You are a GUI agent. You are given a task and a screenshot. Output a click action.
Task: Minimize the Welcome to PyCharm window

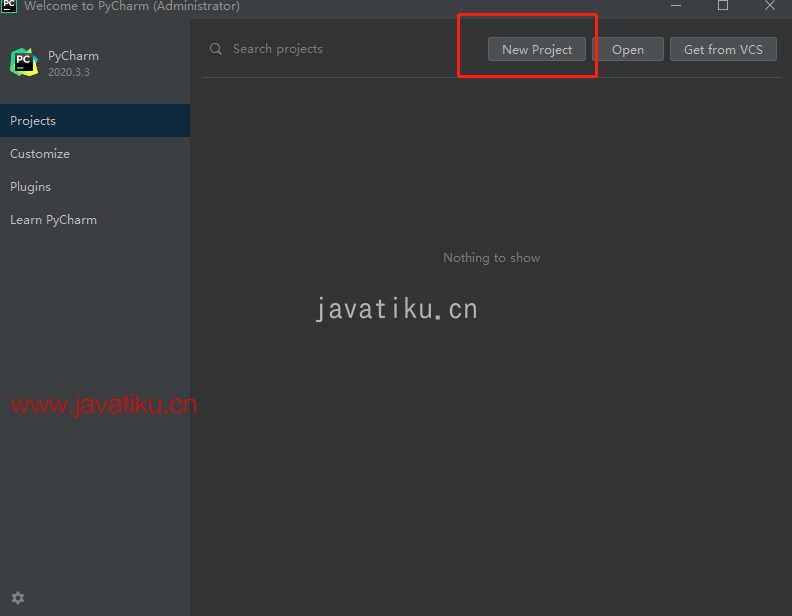[676, 6]
